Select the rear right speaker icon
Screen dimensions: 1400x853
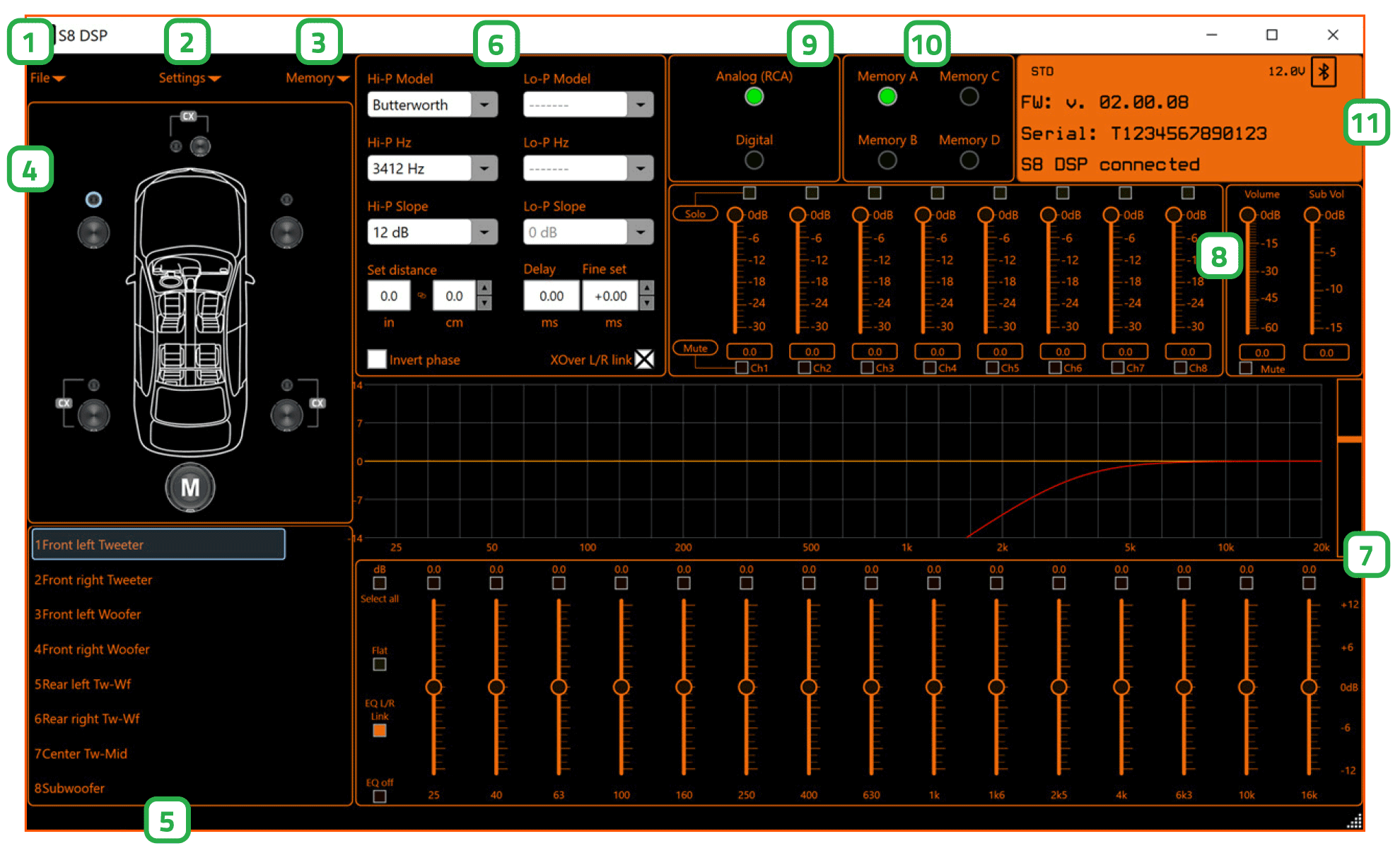tap(286, 415)
